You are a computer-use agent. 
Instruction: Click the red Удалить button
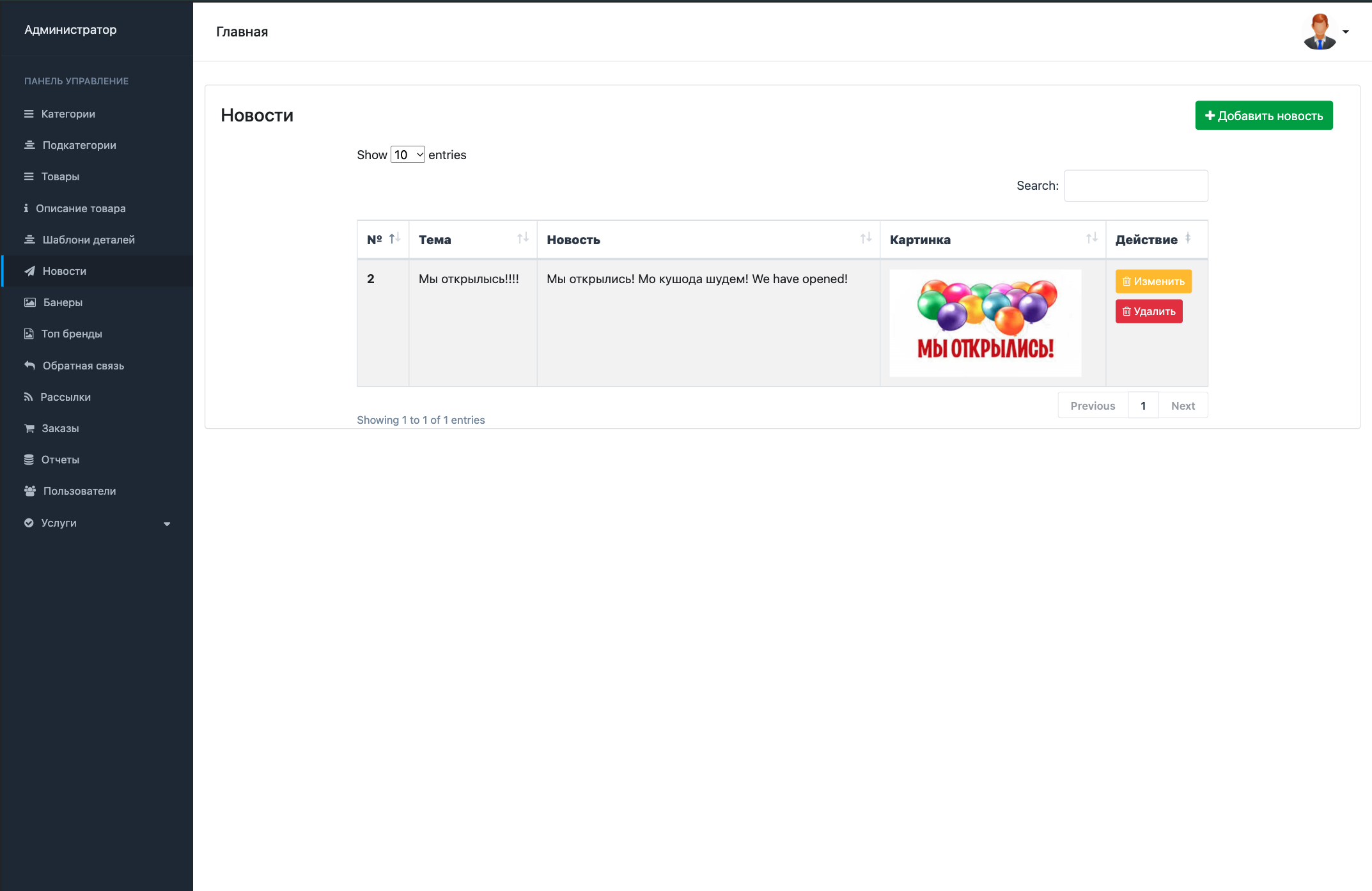pyautogui.click(x=1149, y=311)
